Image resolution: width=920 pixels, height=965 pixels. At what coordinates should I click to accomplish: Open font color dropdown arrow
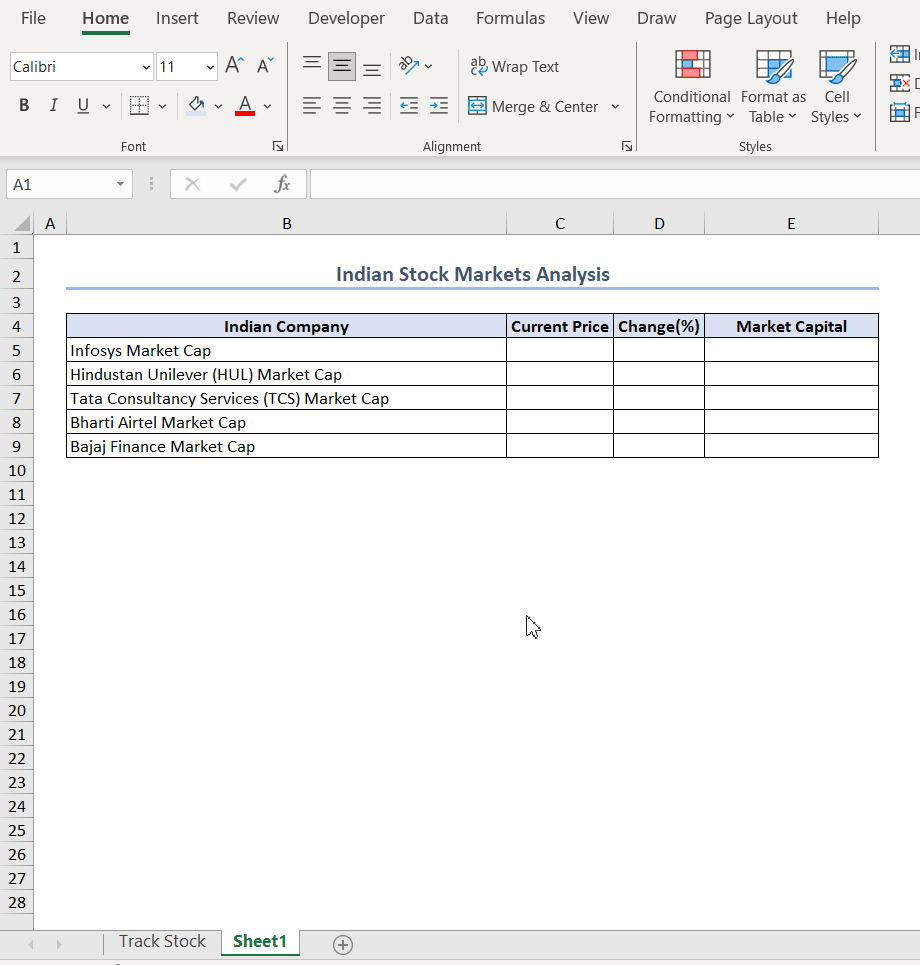[x=268, y=106]
